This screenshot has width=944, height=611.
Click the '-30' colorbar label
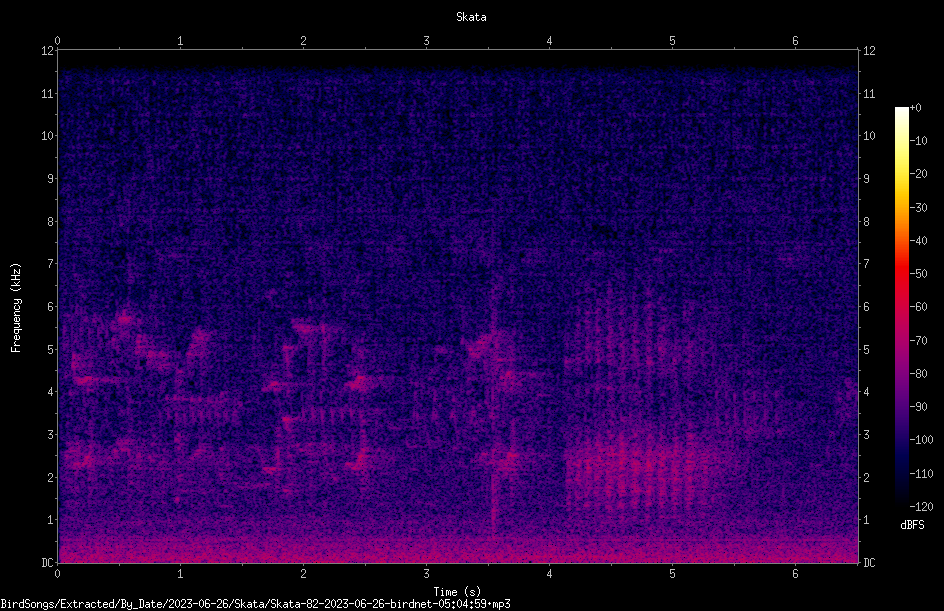pos(918,207)
